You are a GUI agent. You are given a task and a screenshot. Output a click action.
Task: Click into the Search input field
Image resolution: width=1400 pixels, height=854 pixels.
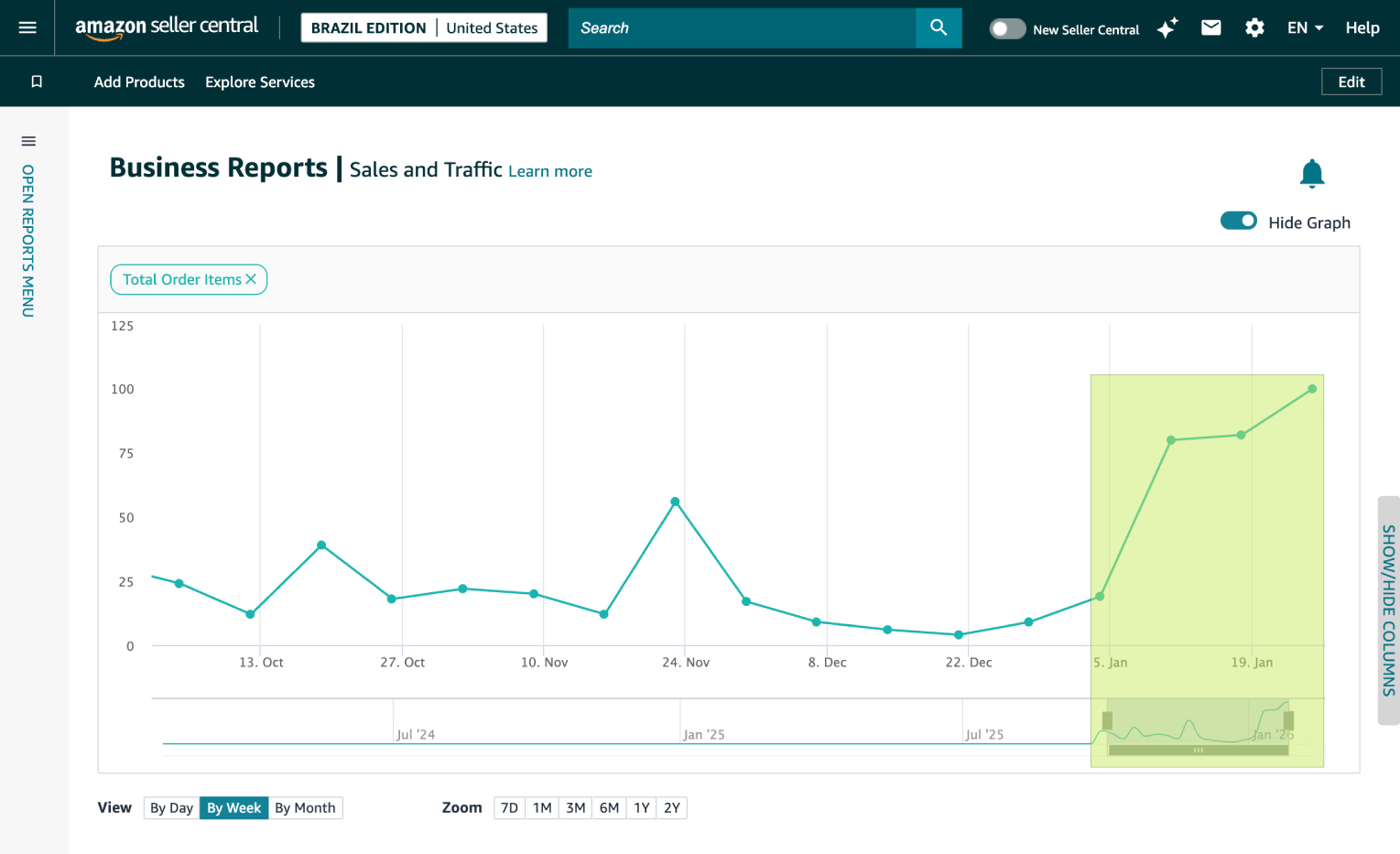point(742,28)
